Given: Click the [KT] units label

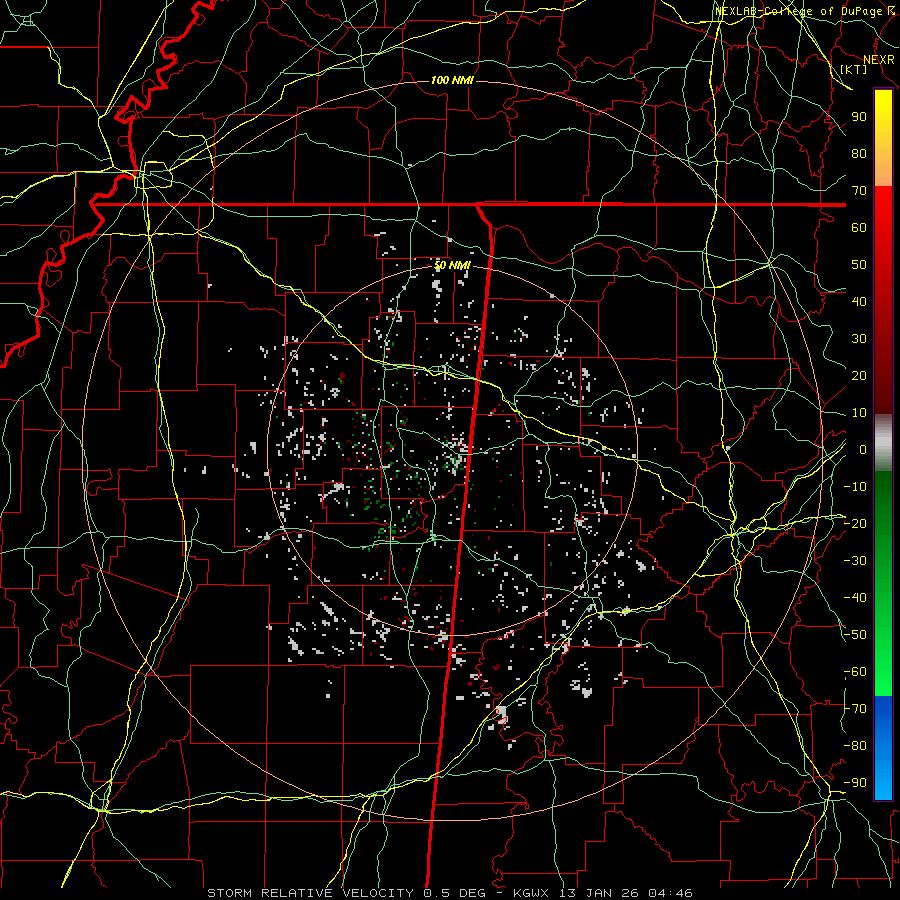Looking at the screenshot, I should 854,69.
